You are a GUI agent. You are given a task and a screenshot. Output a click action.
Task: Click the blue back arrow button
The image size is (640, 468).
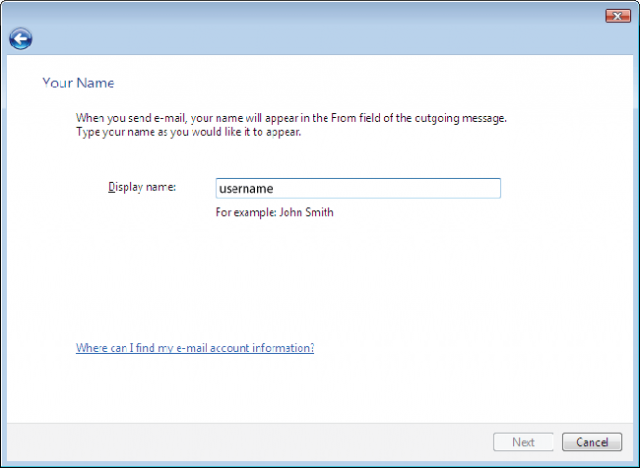20,39
